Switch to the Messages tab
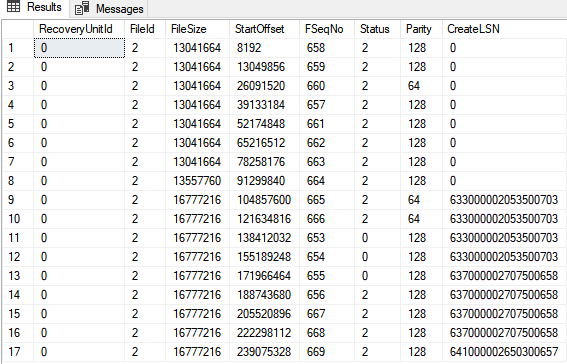Viewport: 567px width, 364px height. pyautogui.click(x=109, y=9)
